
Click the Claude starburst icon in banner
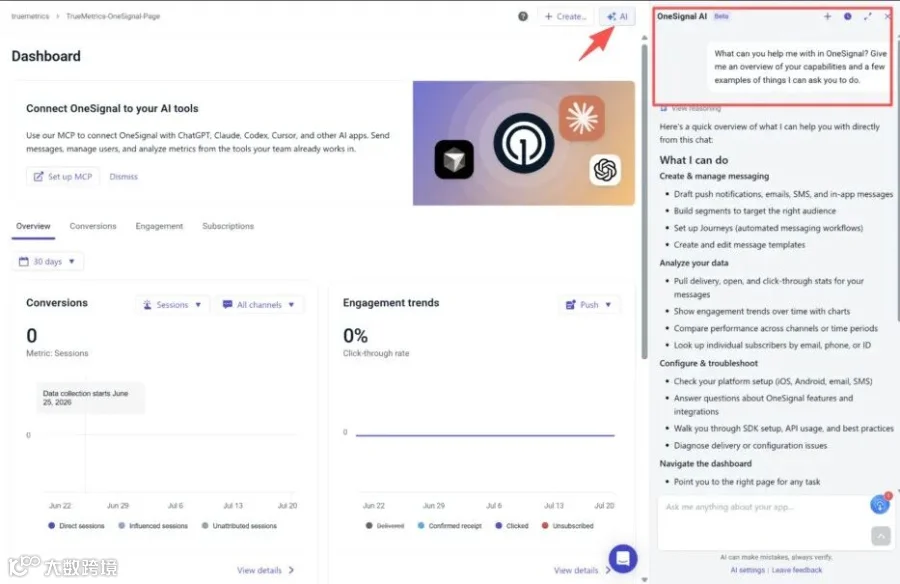pos(581,118)
